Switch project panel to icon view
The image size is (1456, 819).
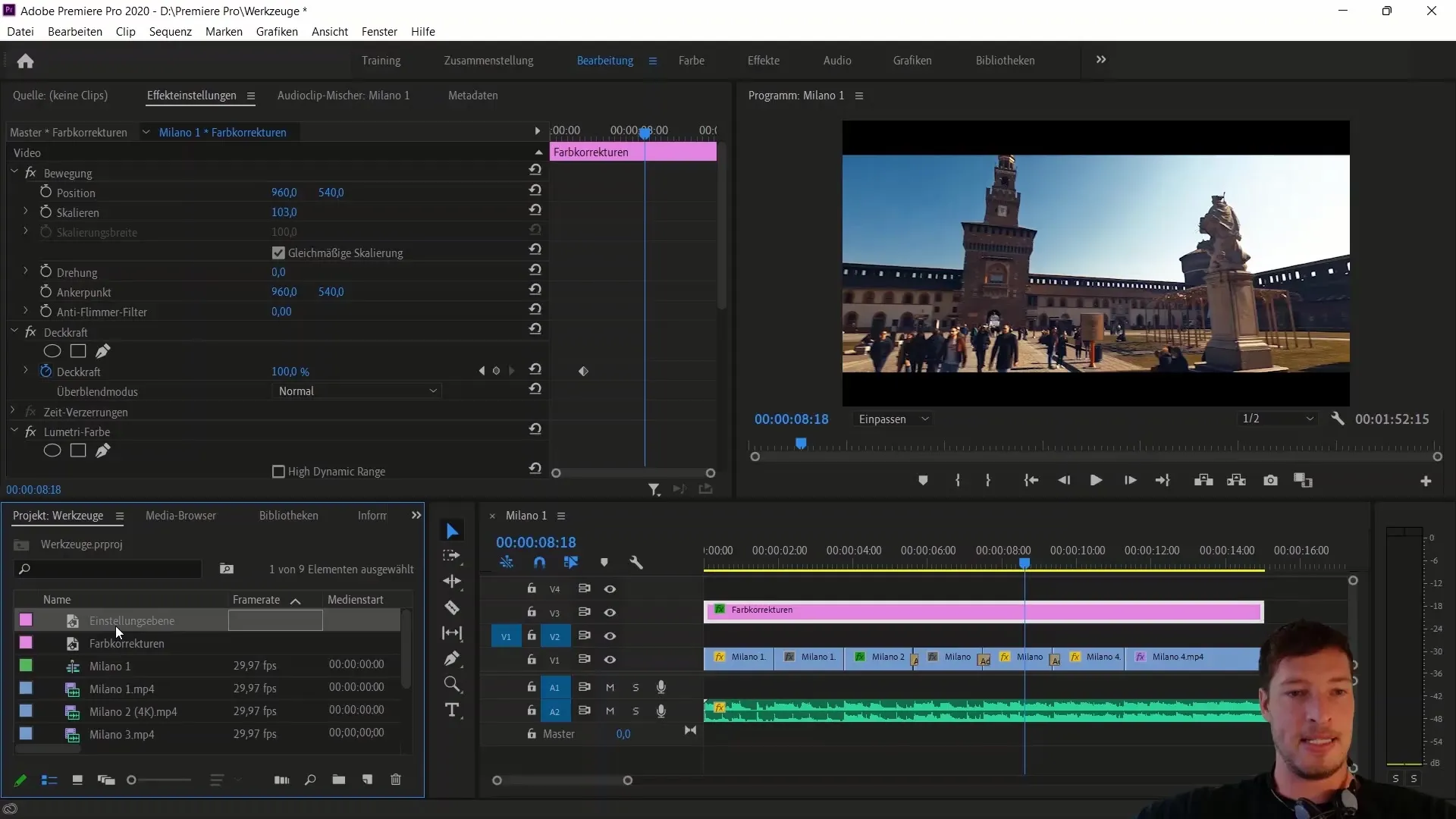tap(77, 780)
